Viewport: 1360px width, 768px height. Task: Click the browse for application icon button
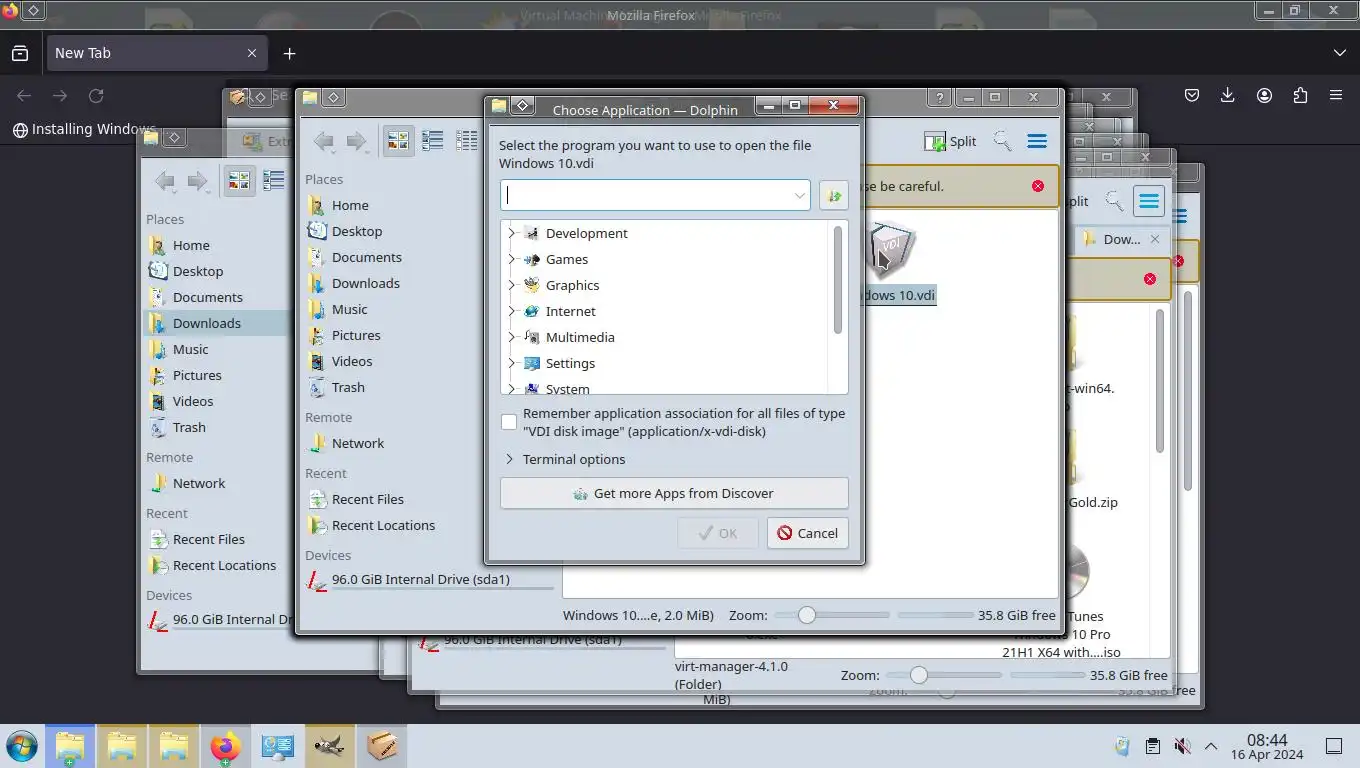(833, 195)
